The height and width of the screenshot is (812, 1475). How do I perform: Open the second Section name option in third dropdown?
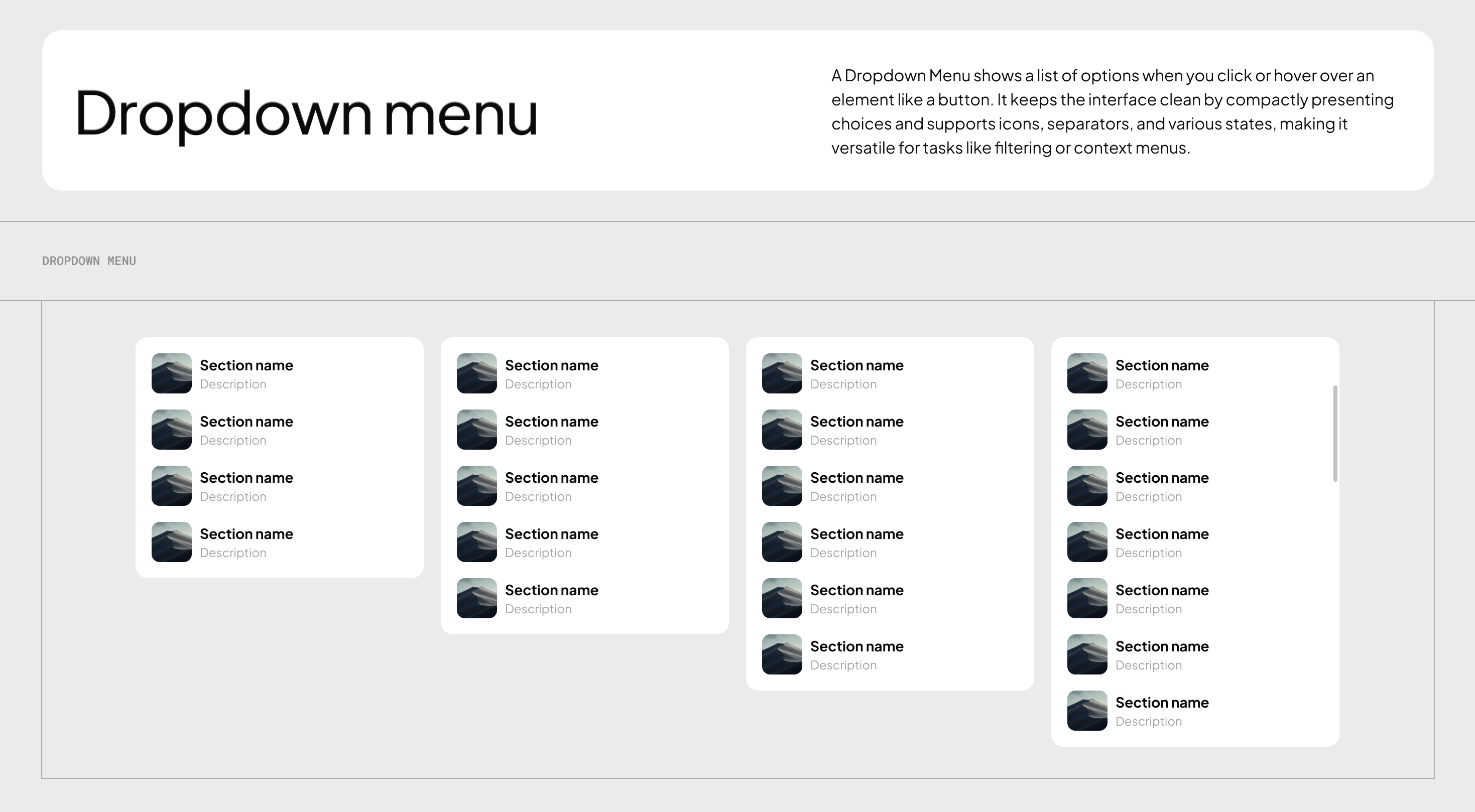point(856,421)
